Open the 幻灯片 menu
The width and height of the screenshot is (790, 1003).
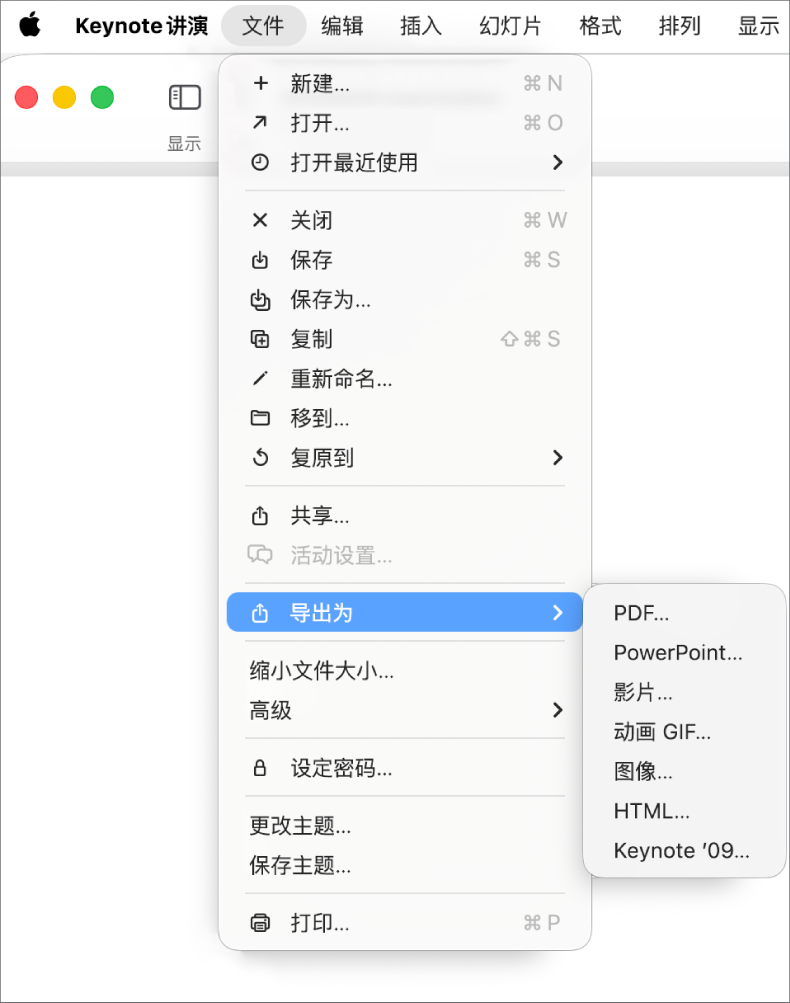tap(508, 26)
